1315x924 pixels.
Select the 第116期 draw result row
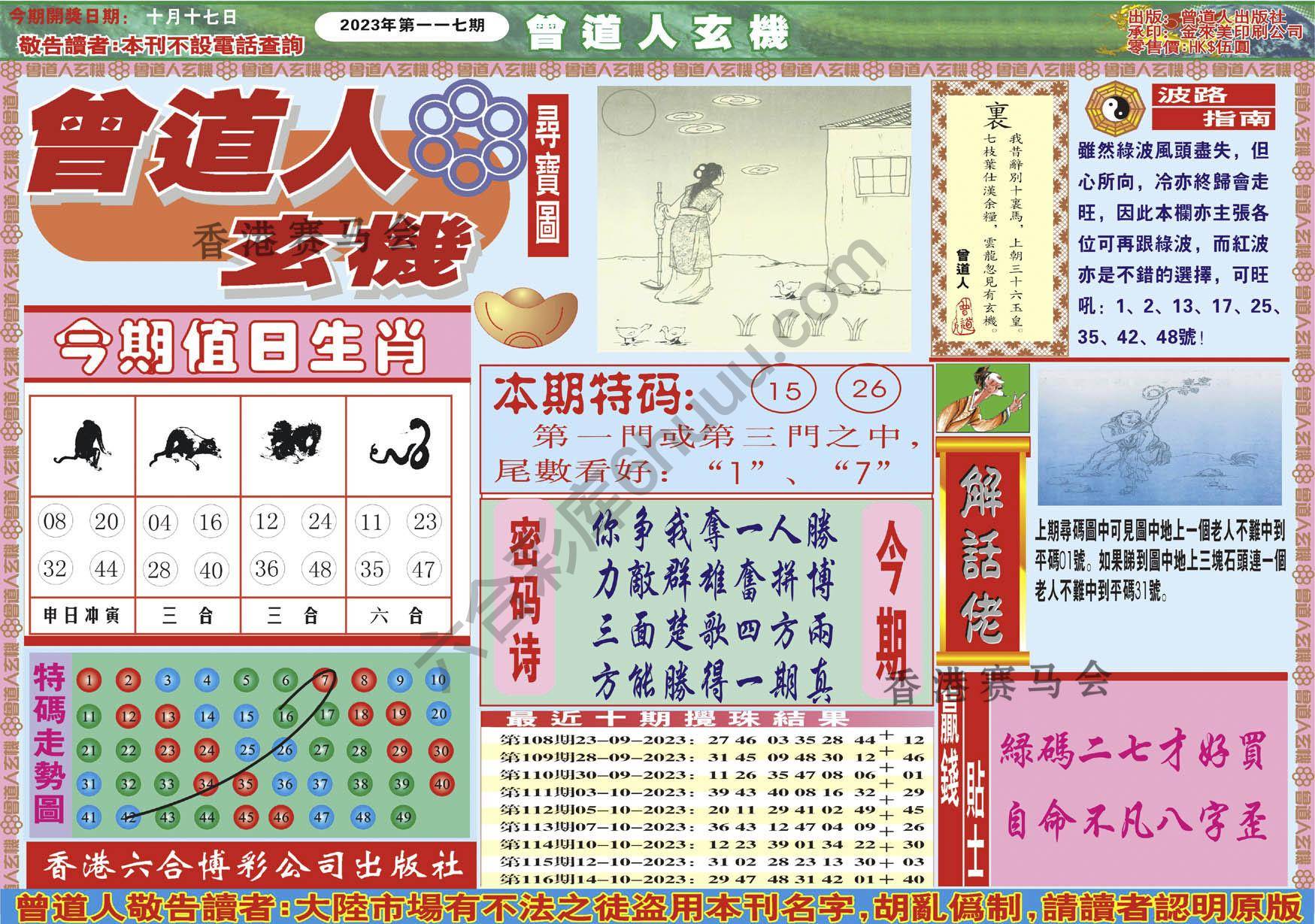point(713,880)
